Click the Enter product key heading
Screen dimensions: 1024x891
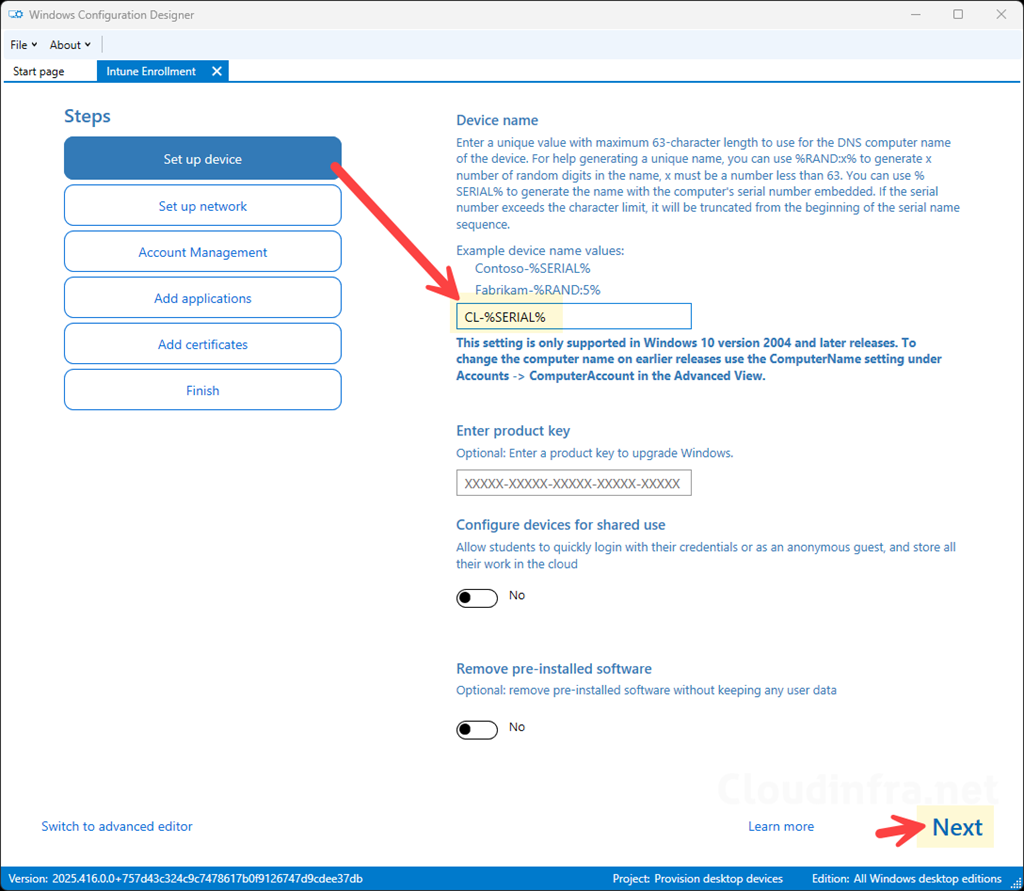513,430
